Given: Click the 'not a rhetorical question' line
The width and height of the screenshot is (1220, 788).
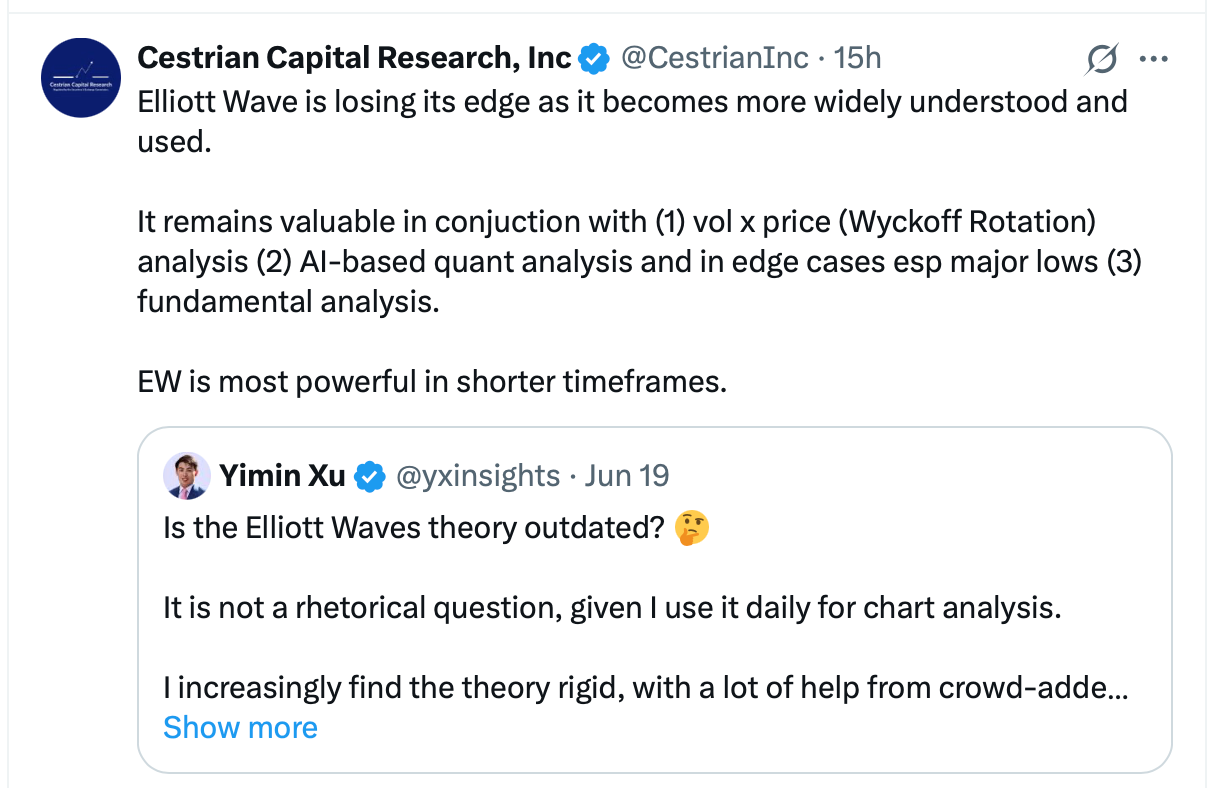Looking at the screenshot, I should pos(612,607).
